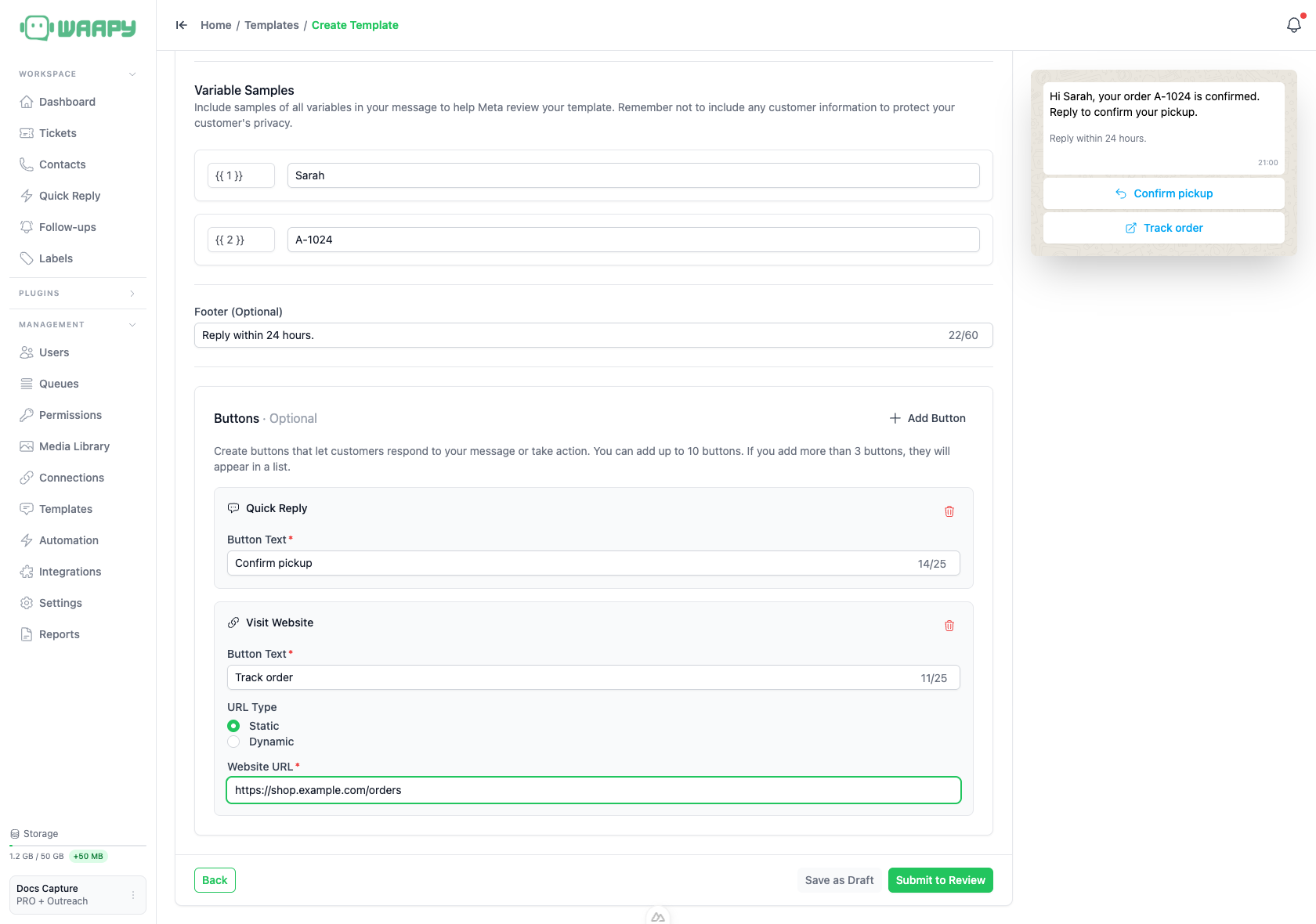This screenshot has width=1316, height=924.
Task: Click the Create Template breadcrumb
Action: [355, 25]
